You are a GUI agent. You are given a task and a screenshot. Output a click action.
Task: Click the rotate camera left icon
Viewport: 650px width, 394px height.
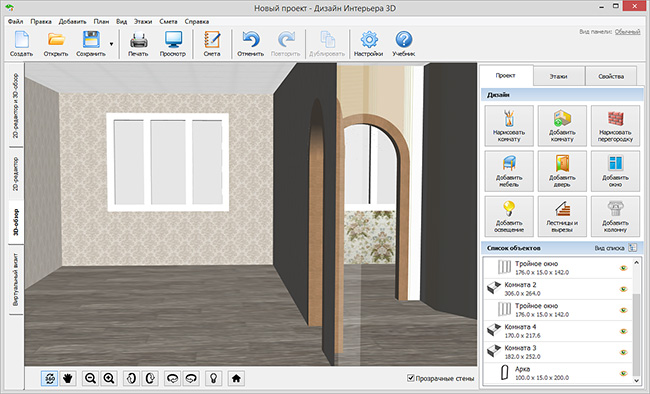coord(172,378)
